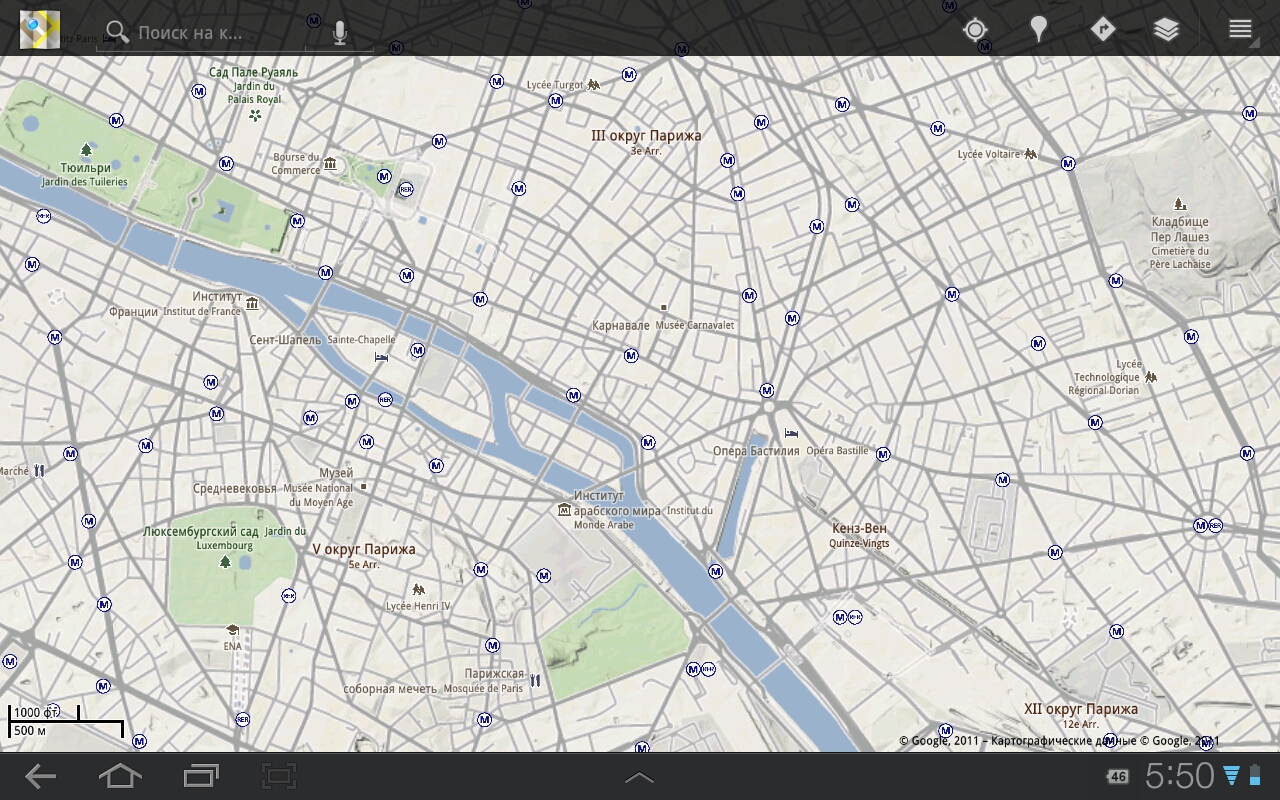Tap the Institut de France building marker
This screenshot has height=800, width=1280.
point(252,303)
